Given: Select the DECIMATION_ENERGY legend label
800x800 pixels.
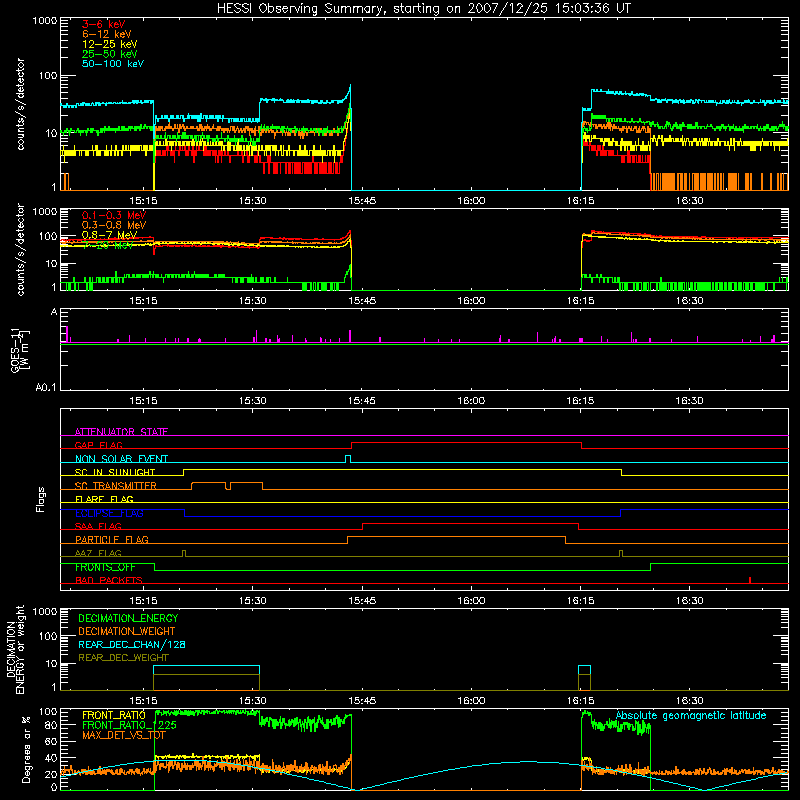Looking at the screenshot, I should [x=128, y=618].
